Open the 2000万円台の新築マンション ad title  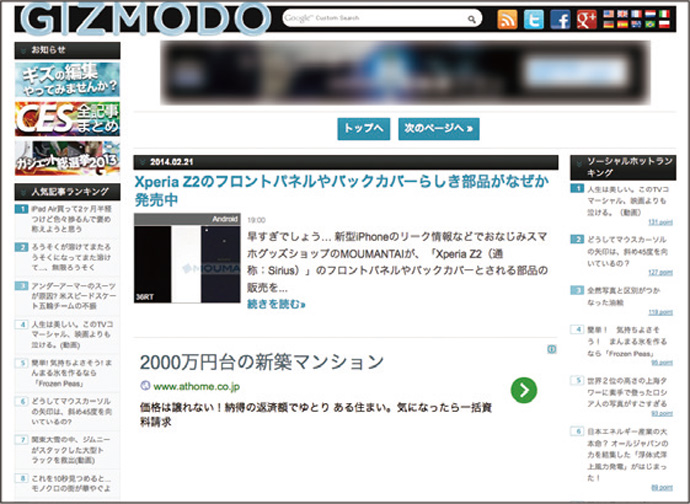coord(262,362)
